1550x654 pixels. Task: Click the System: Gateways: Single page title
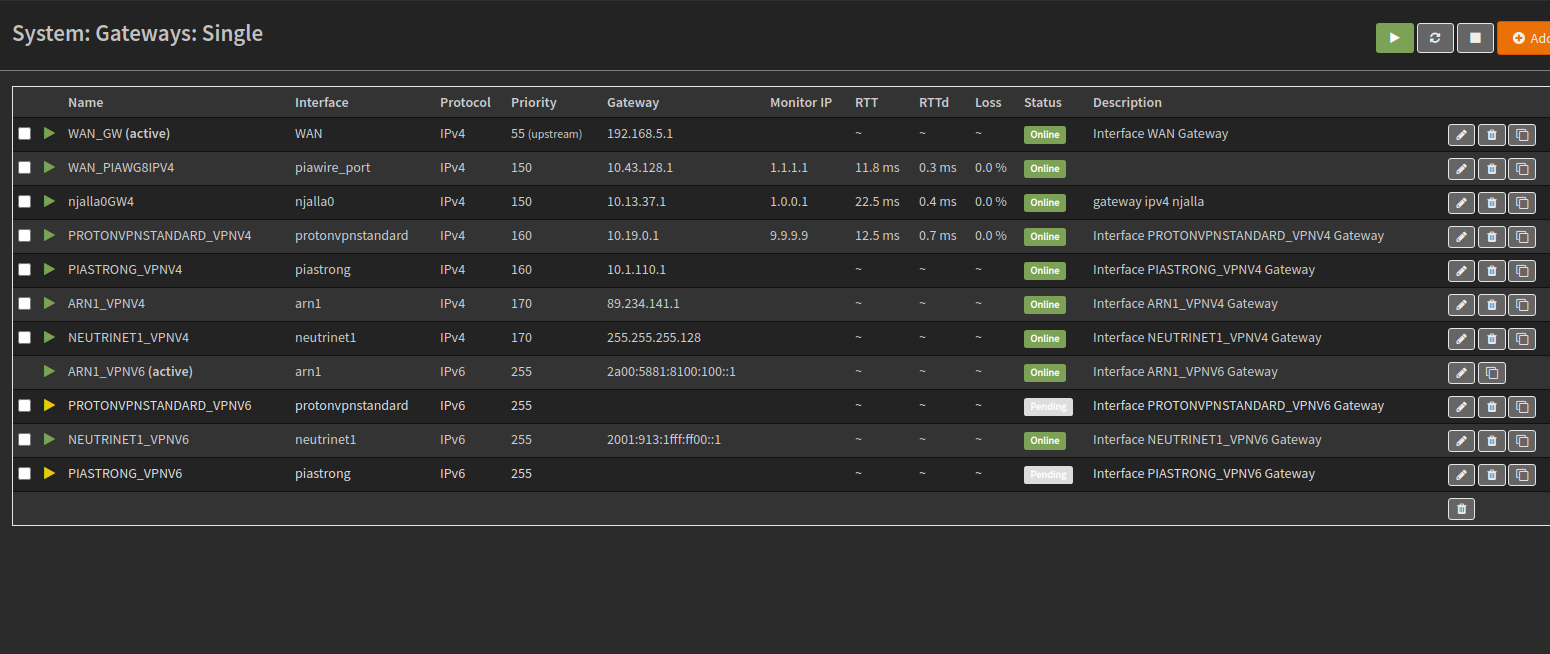[137, 33]
